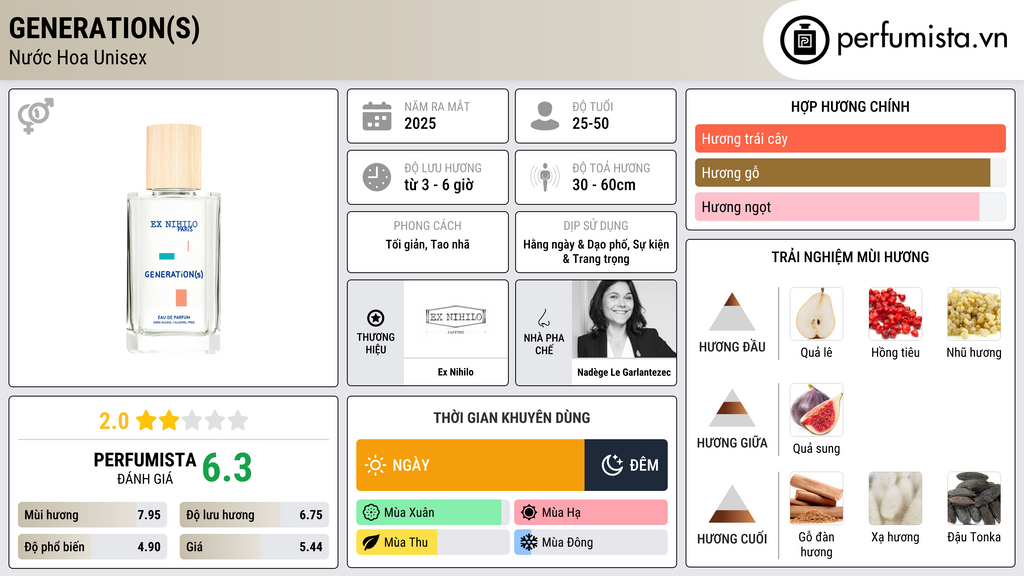Click the Dịp sử dụng occasion text
This screenshot has height=576, width=1024.
596,251
